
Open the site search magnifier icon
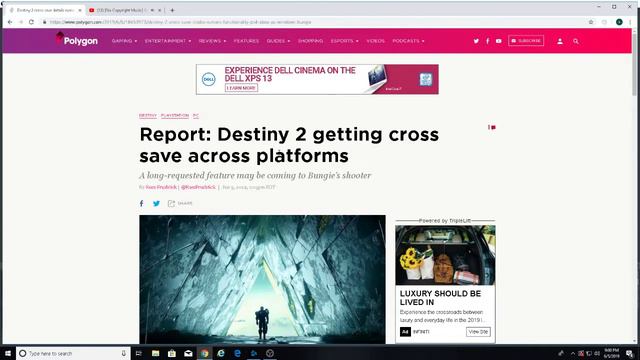(576, 41)
